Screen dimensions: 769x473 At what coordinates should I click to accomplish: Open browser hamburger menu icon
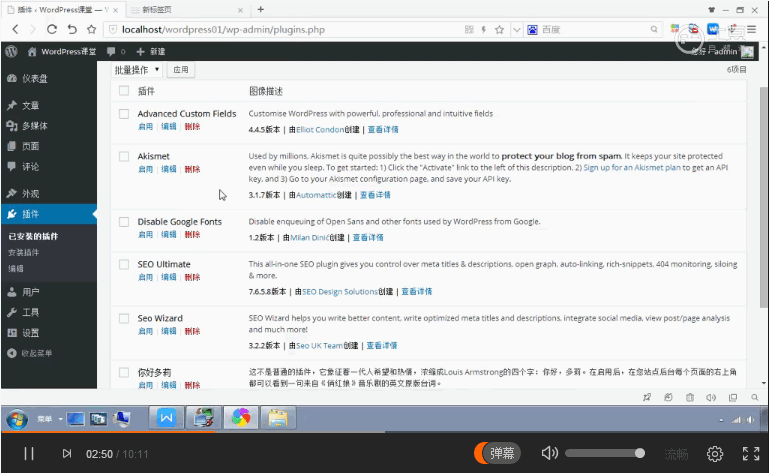(752, 29)
